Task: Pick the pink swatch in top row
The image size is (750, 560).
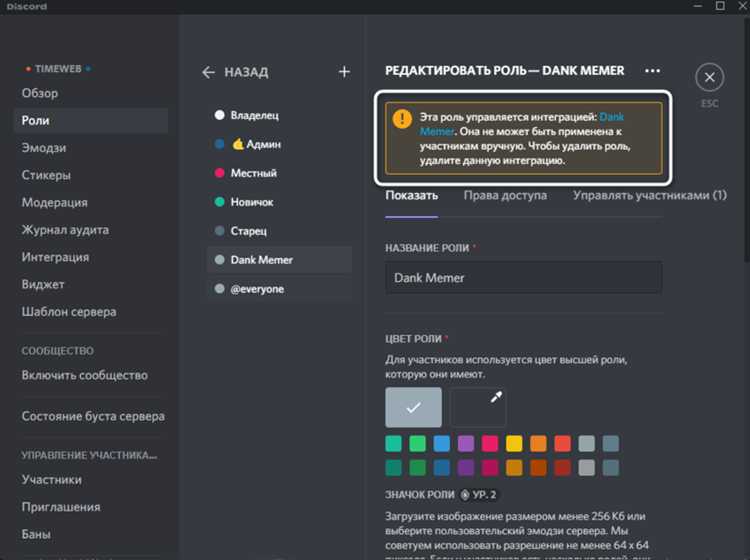Action: click(490, 443)
